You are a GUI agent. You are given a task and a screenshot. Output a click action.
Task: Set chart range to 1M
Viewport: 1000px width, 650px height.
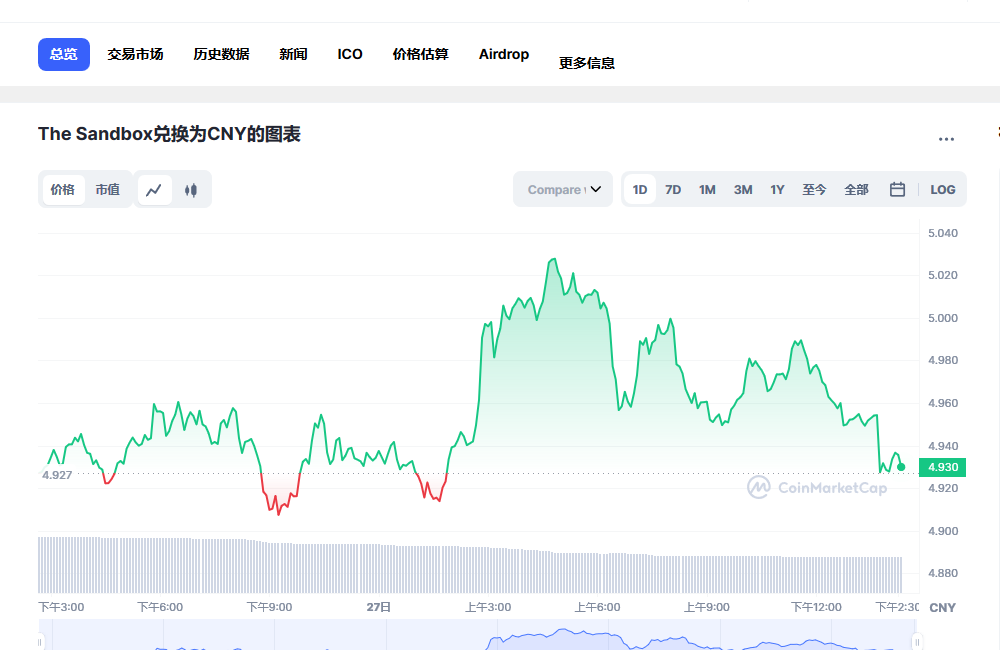(x=707, y=189)
